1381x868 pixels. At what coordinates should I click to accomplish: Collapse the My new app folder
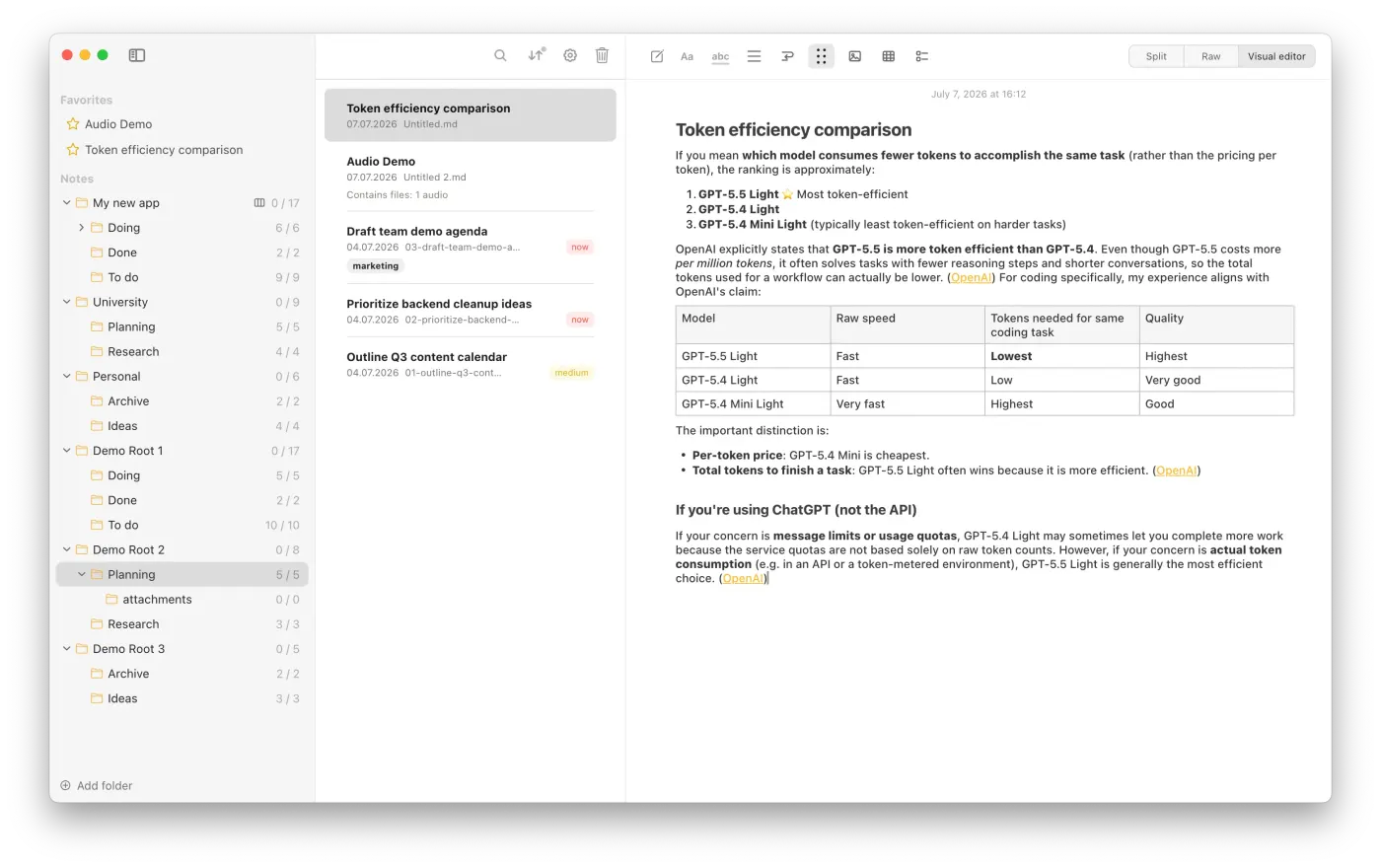[x=66, y=203]
